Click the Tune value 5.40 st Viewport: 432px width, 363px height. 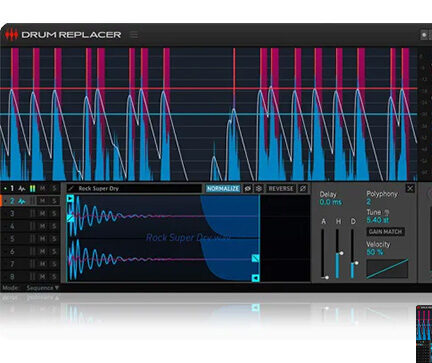pyautogui.click(x=378, y=220)
